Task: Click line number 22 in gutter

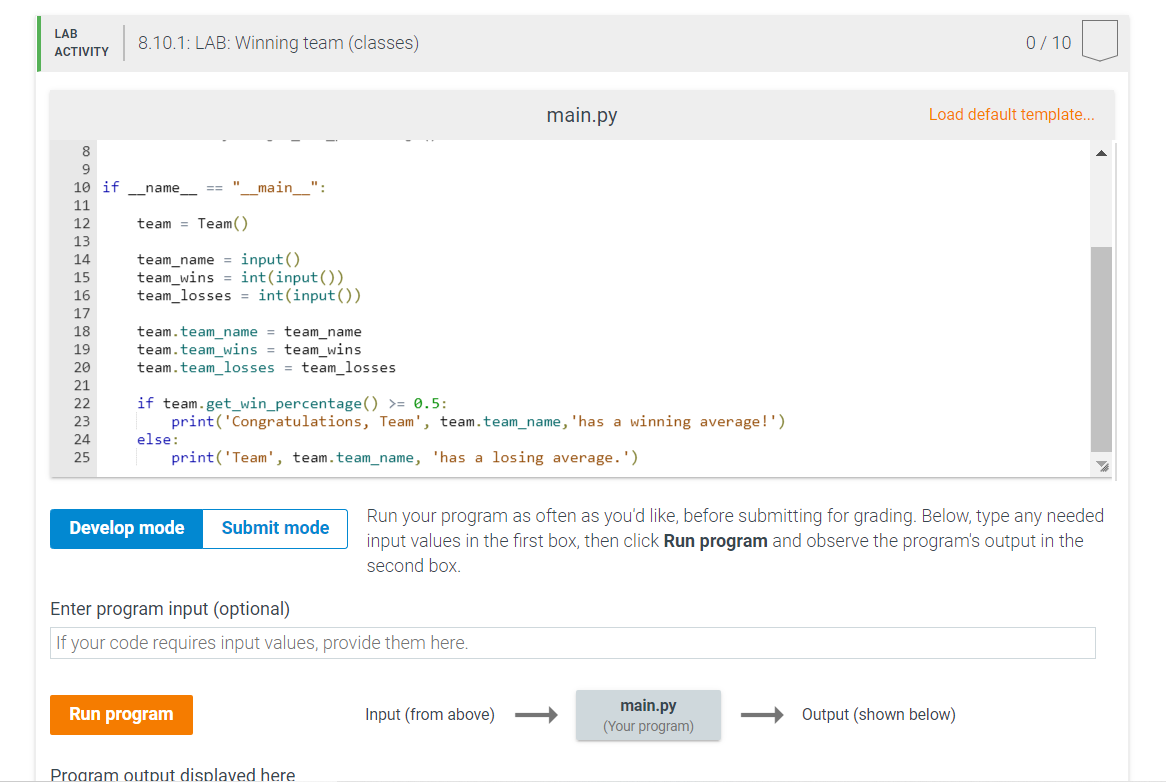Action: click(x=82, y=404)
